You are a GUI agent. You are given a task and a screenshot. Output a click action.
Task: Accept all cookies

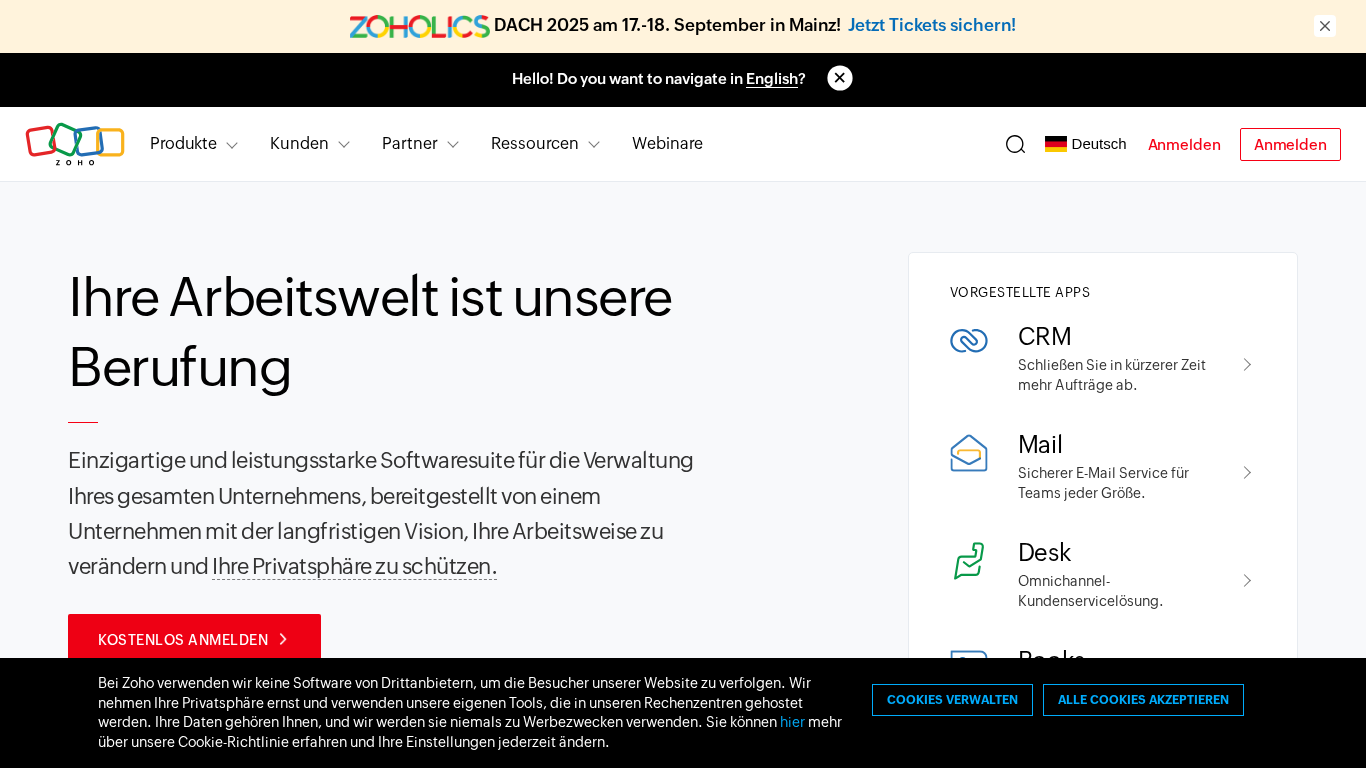[x=1143, y=700]
